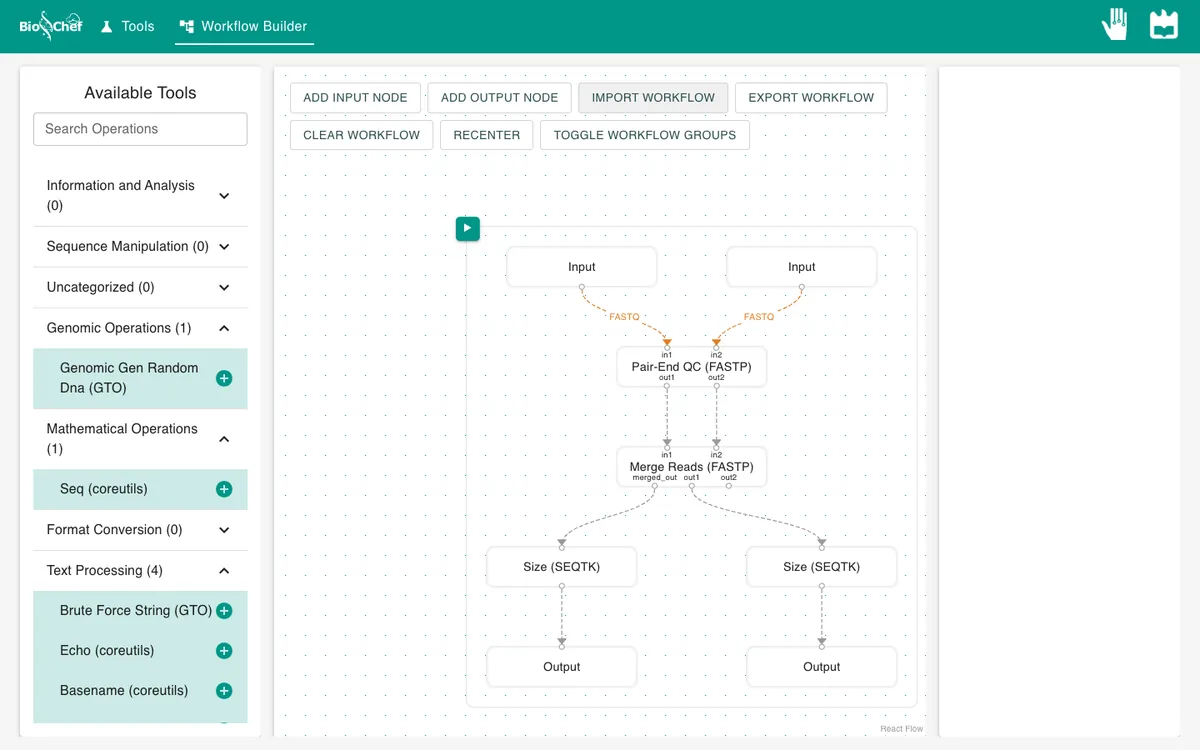Screen dimensions: 1200x750
Task: Expand the Information and Analysis category
Action: (140, 196)
